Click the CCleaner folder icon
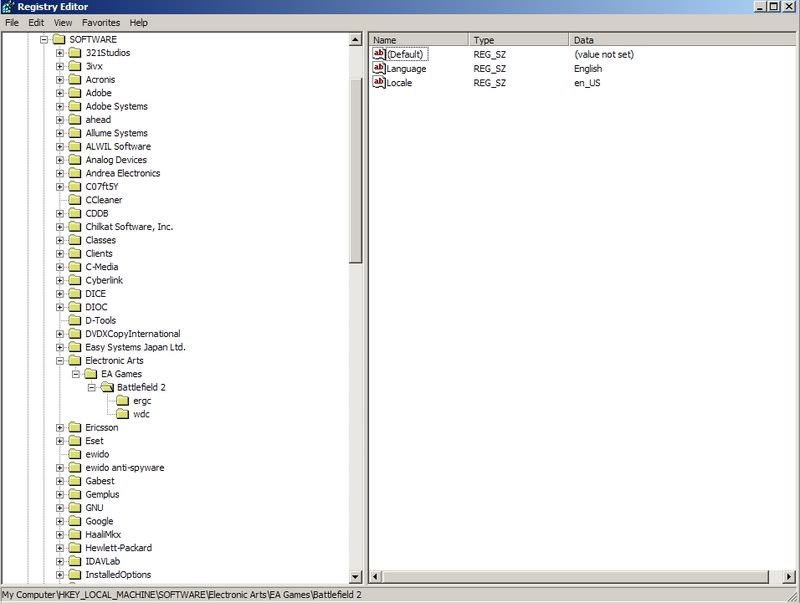This screenshot has height=603, width=800. click(x=75, y=200)
